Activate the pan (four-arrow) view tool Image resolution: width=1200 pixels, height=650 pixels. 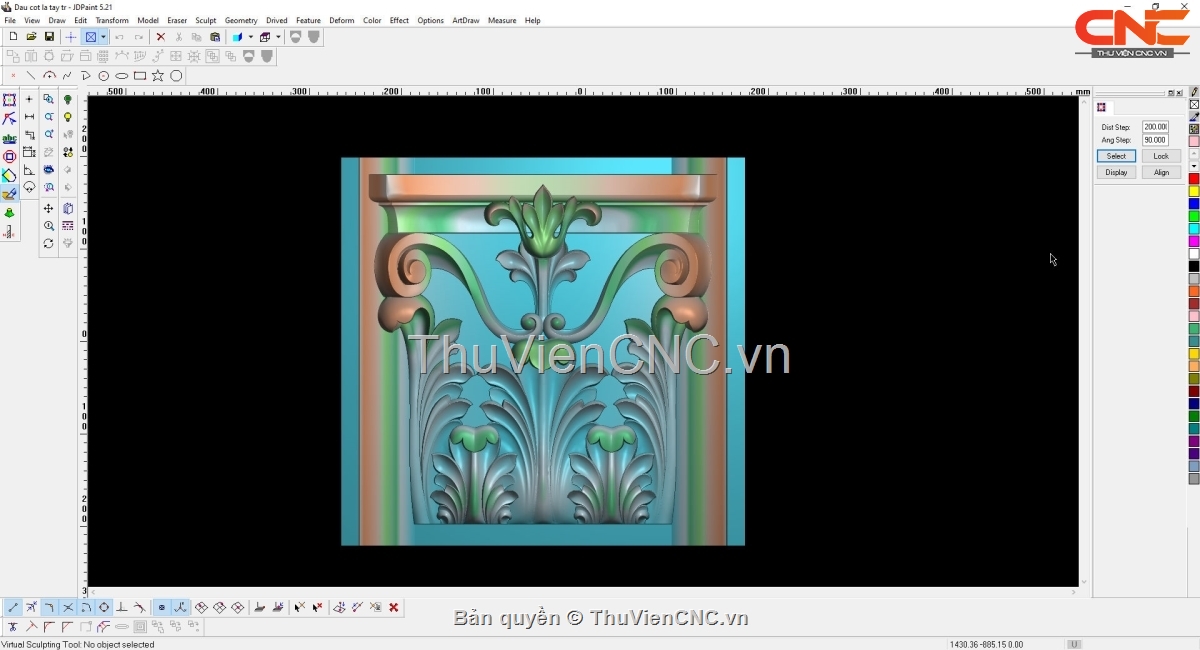tap(48, 209)
